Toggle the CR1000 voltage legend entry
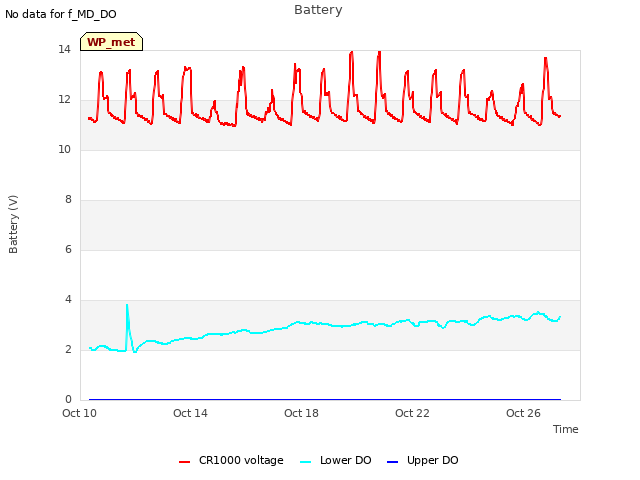 click(231, 460)
